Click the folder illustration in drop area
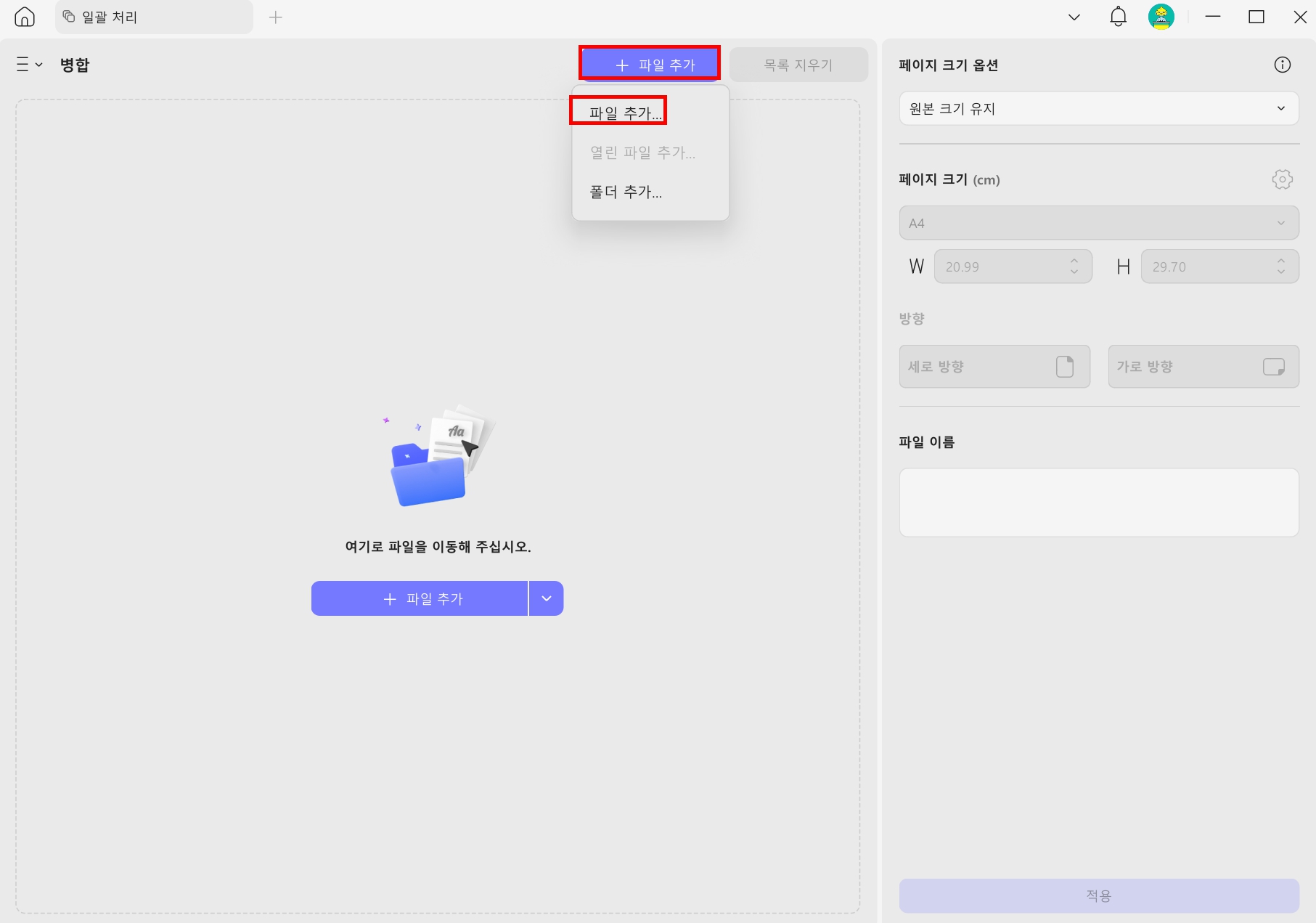1316x923 pixels. [x=438, y=456]
